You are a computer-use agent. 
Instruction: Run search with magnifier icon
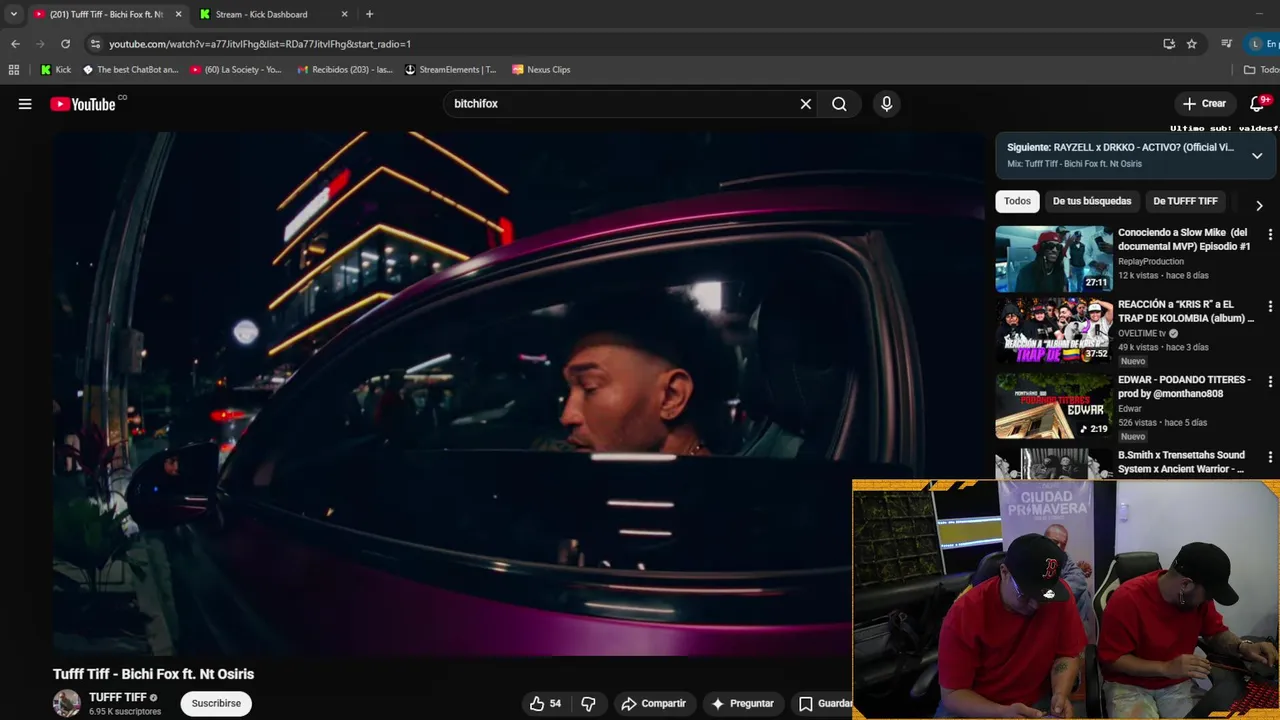point(839,104)
